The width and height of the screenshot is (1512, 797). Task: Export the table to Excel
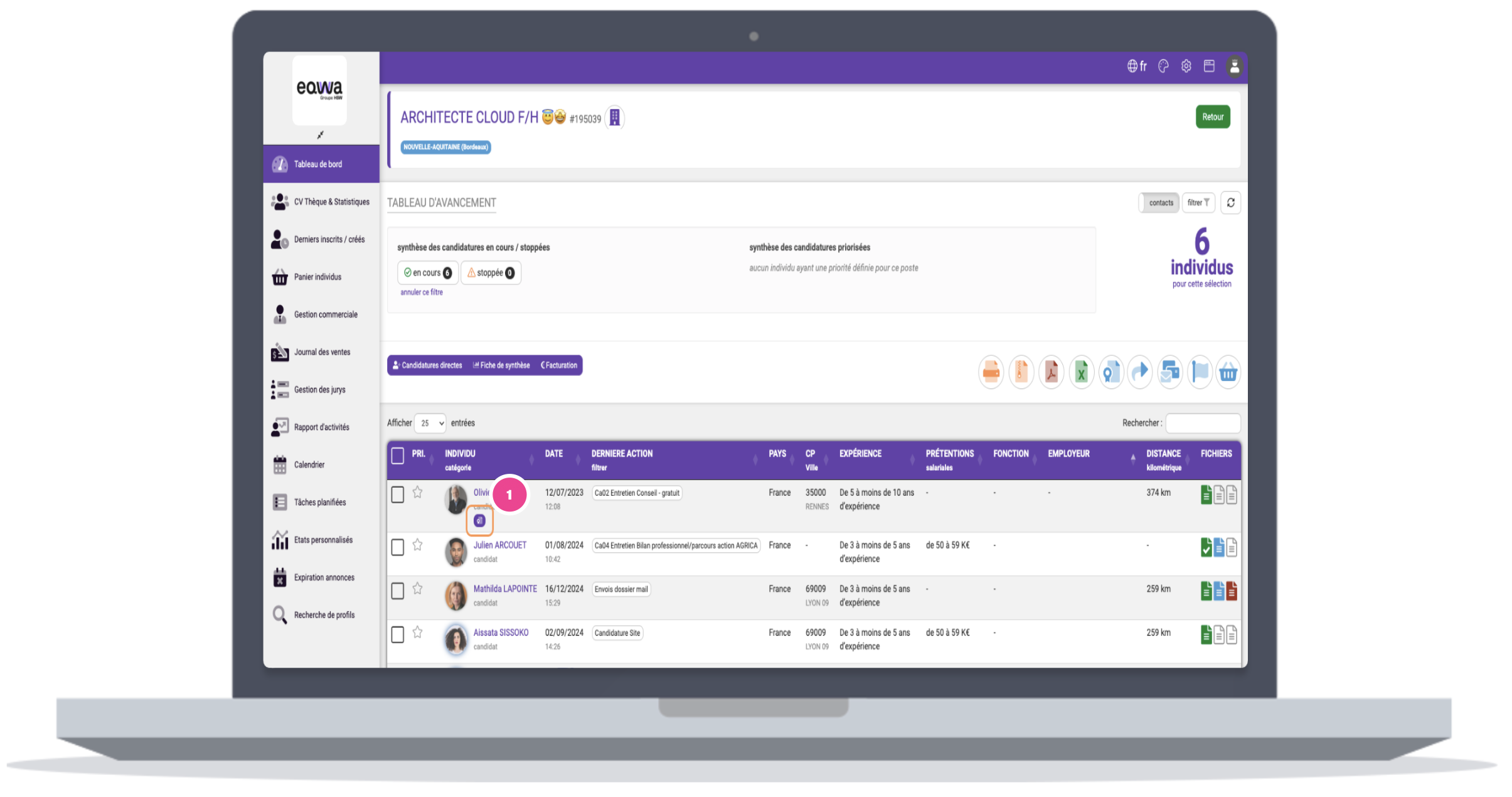click(1081, 372)
